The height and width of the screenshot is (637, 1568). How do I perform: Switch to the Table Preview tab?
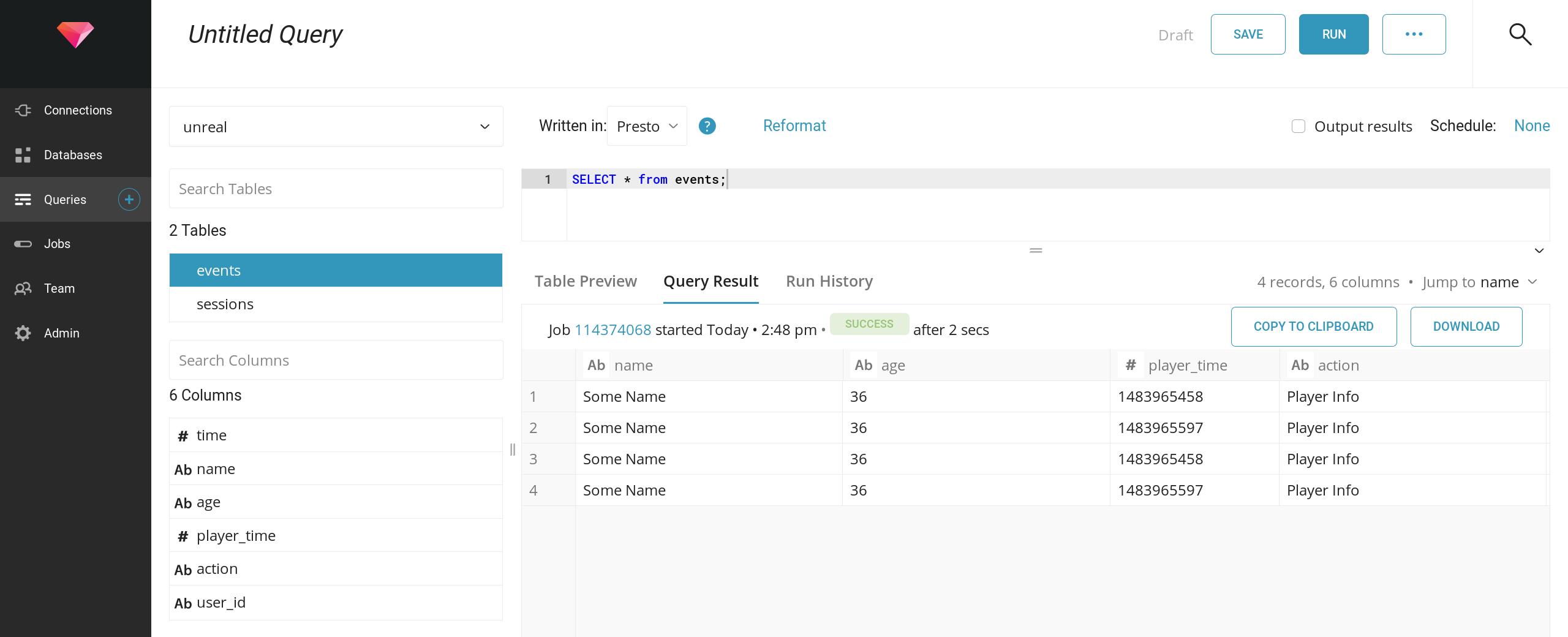tap(586, 281)
